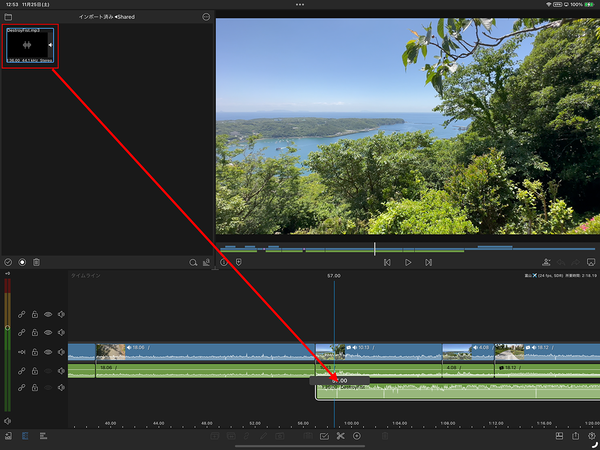Image resolution: width=600 pixels, height=450 pixels.
Task: Select the blue 18.12 video clip
Action: pos(548,352)
